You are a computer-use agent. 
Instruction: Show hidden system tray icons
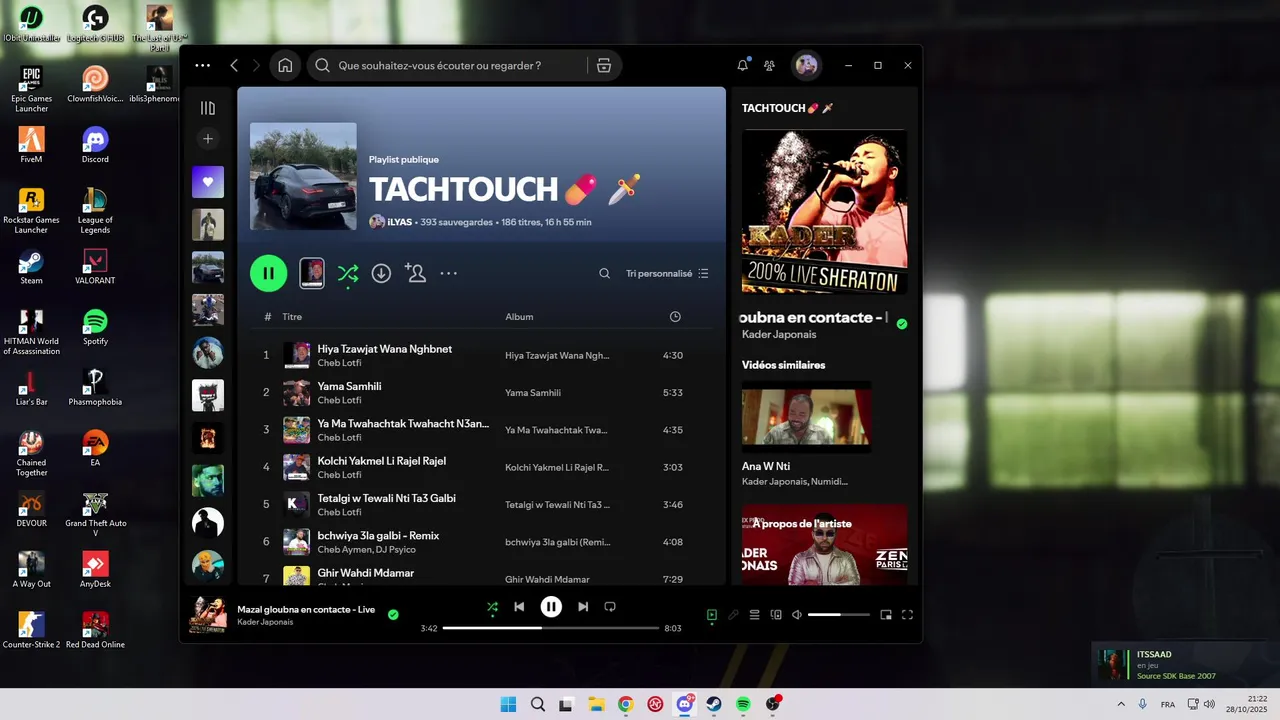coord(1120,704)
